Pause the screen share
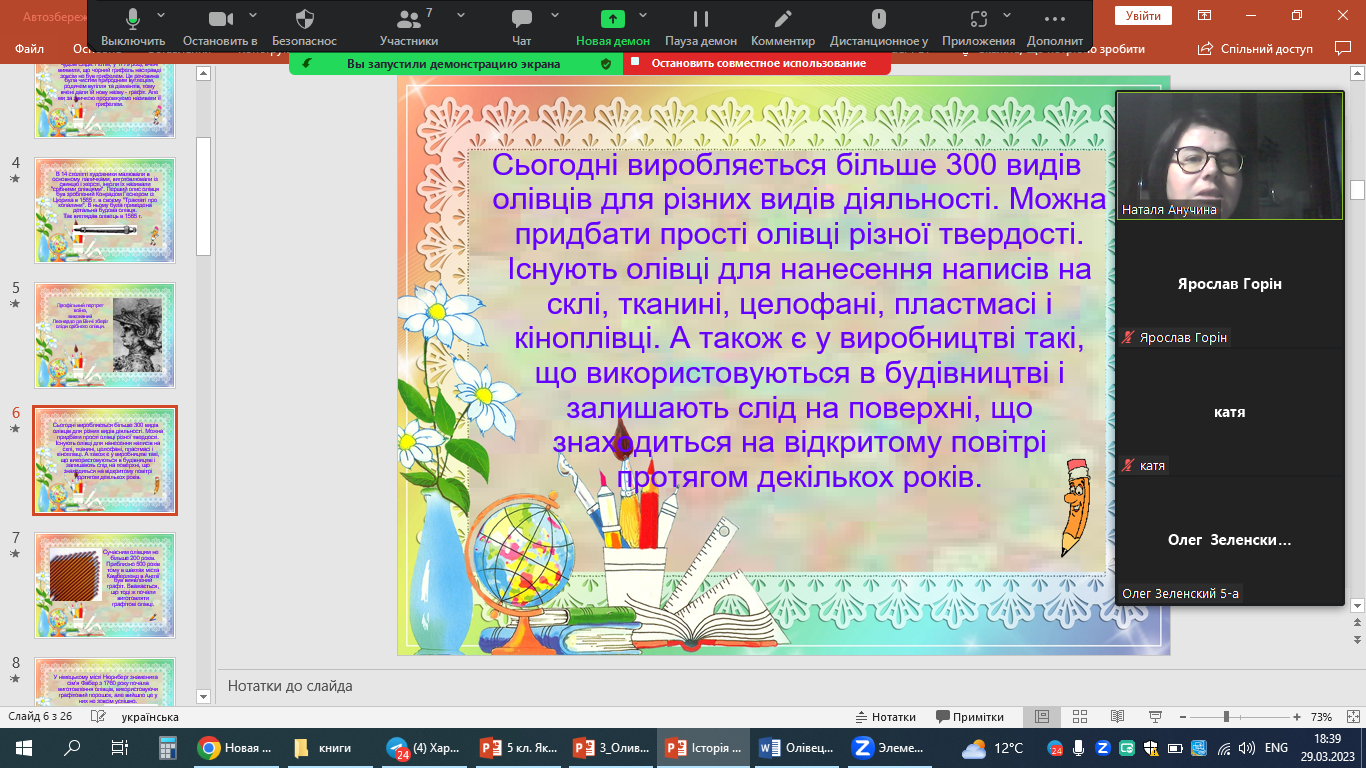The width and height of the screenshot is (1366, 768). click(x=701, y=27)
